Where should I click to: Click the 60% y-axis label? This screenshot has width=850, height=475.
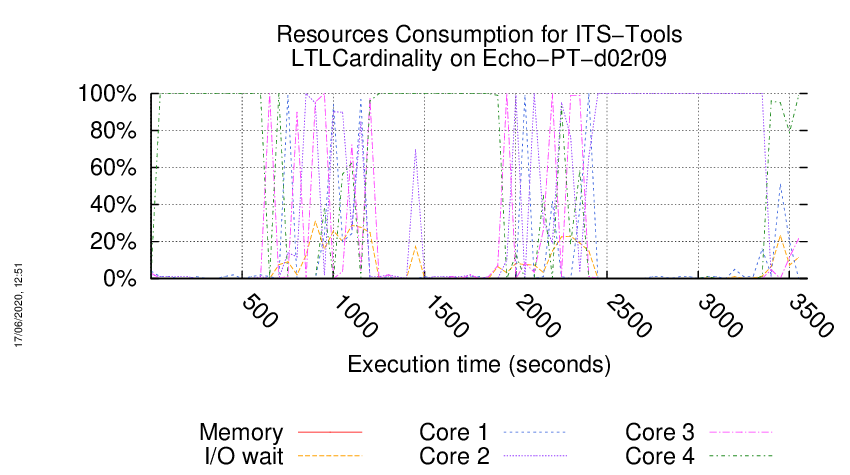pyautogui.click(x=113, y=168)
